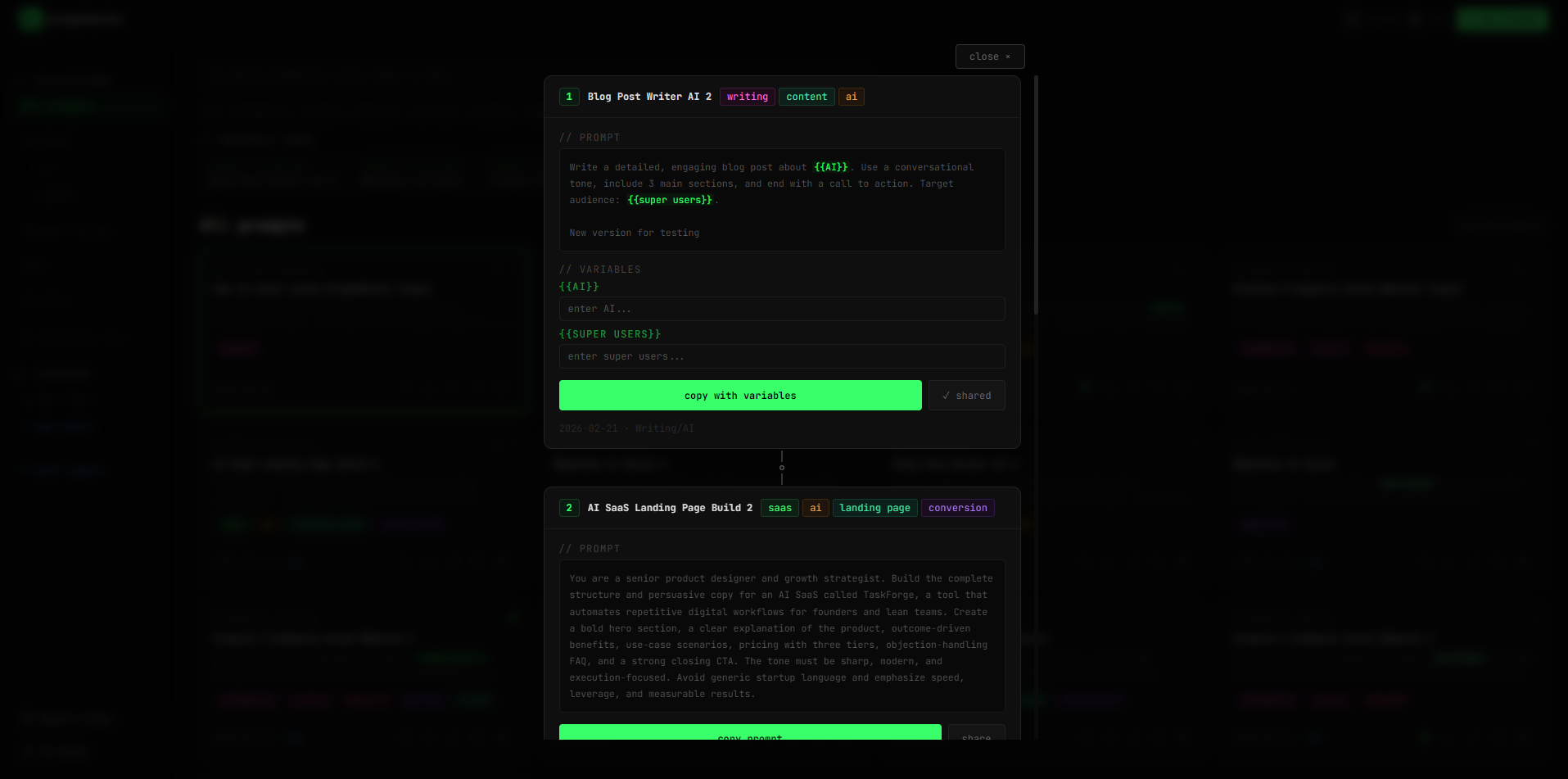Click the green action button in top-right corner
The image size is (1568, 779).
click(x=1502, y=19)
